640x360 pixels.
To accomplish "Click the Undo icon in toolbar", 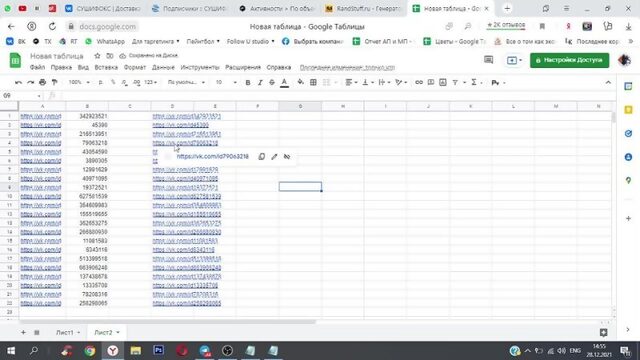I will point(18,82).
